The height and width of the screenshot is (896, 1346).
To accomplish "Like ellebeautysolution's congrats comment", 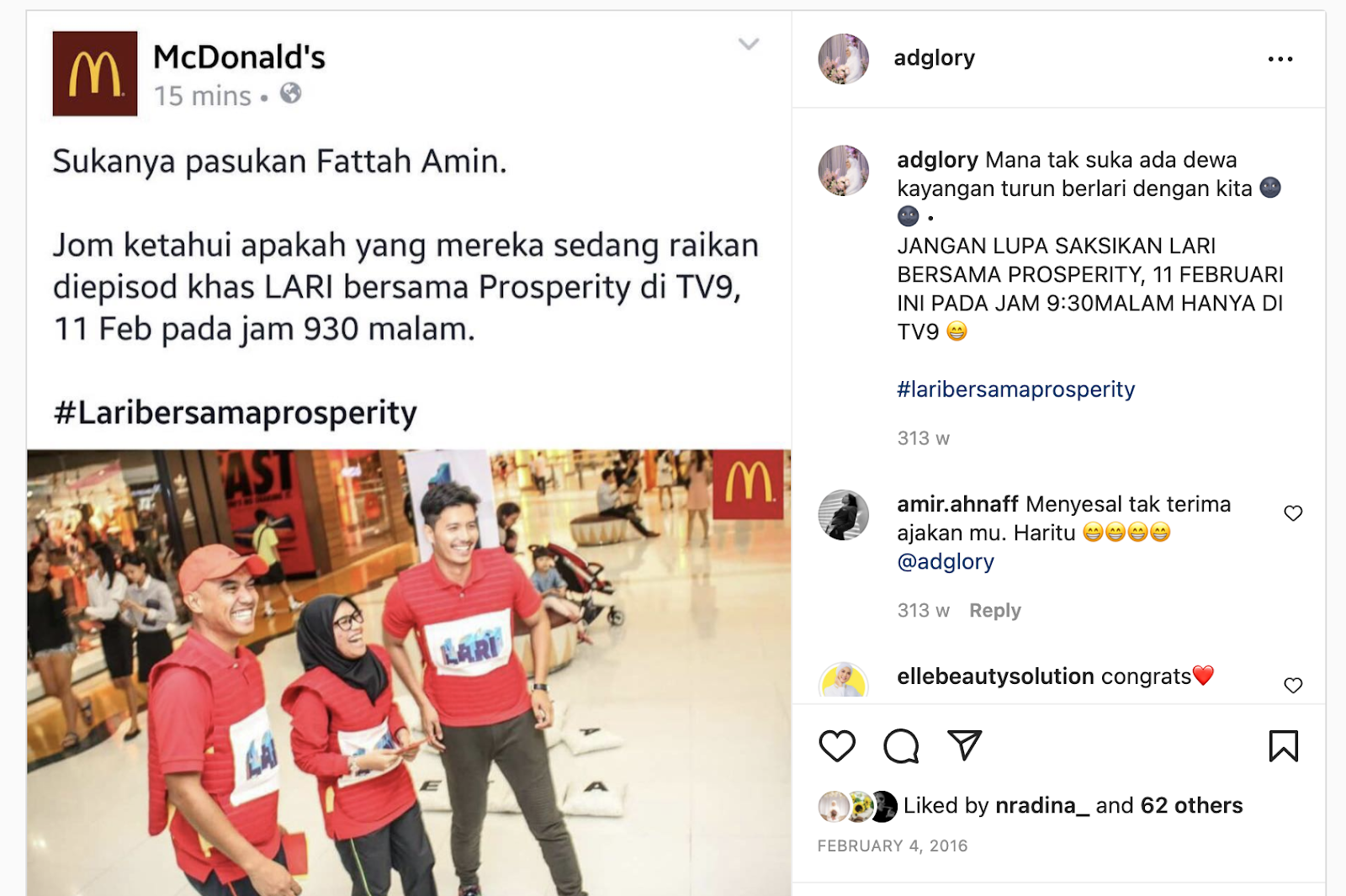I will (1293, 685).
